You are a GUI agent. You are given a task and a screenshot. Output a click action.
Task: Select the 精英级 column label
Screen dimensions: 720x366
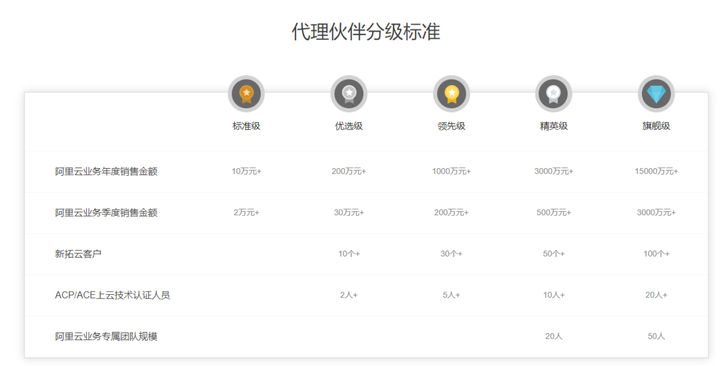click(x=554, y=126)
